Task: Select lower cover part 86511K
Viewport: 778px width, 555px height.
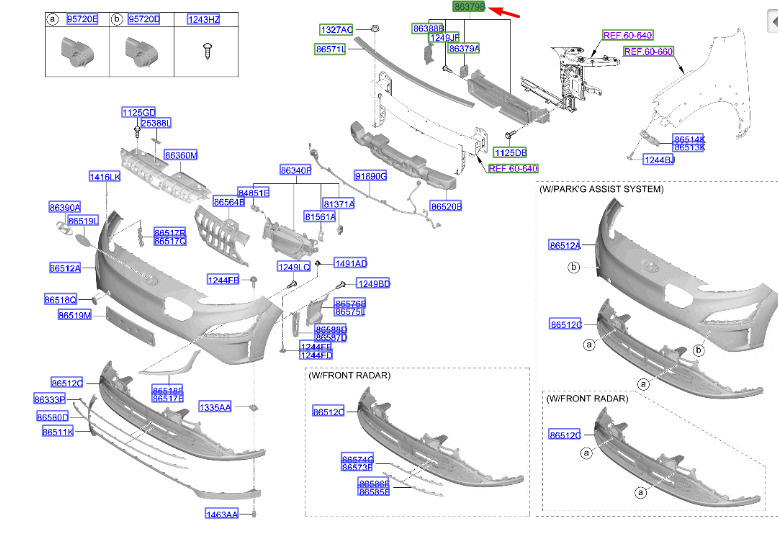Action: tap(58, 432)
